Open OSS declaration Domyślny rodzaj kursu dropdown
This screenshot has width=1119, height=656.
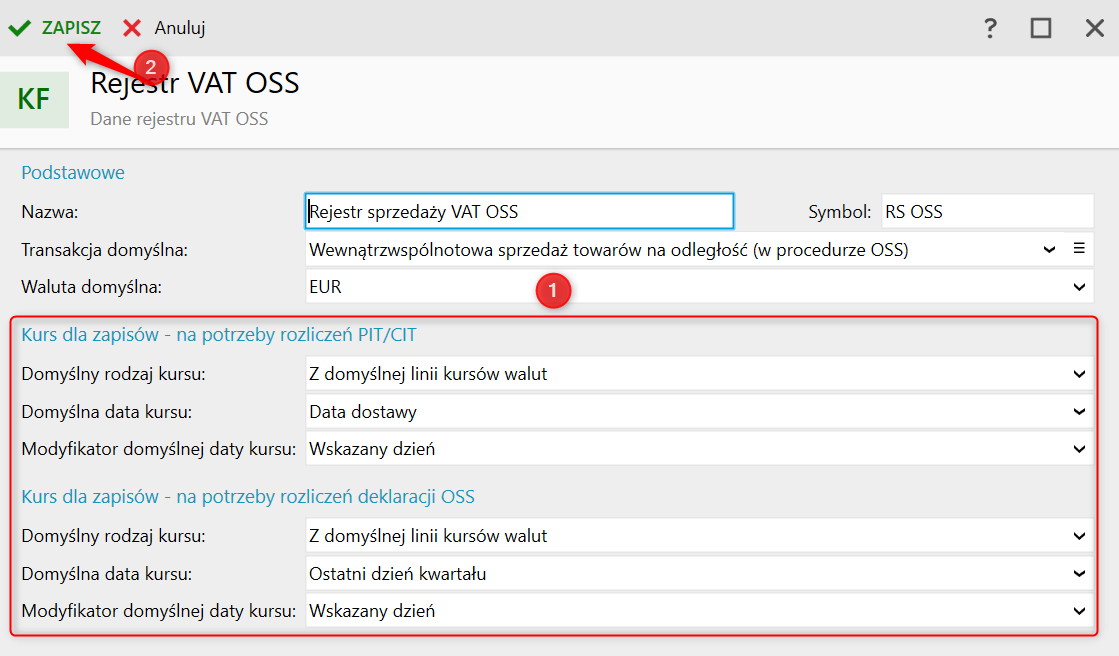[1079, 536]
